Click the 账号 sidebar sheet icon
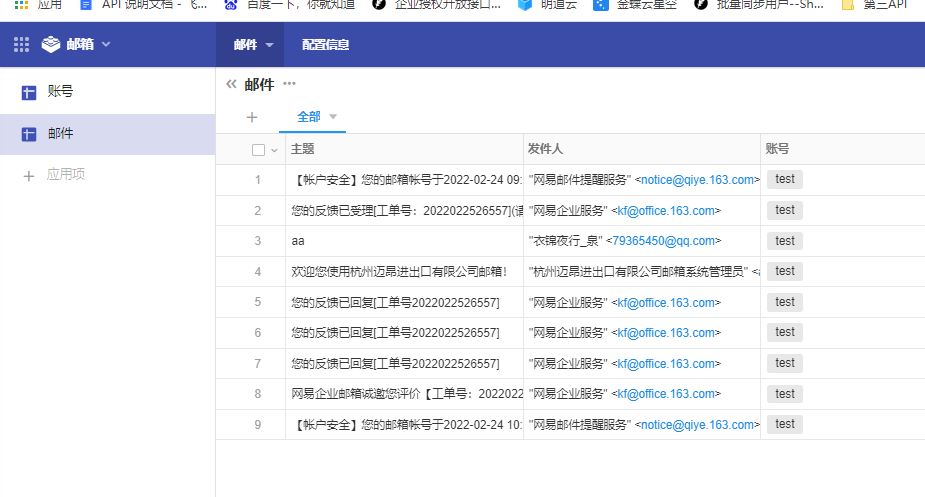The image size is (925, 497). tap(29, 92)
